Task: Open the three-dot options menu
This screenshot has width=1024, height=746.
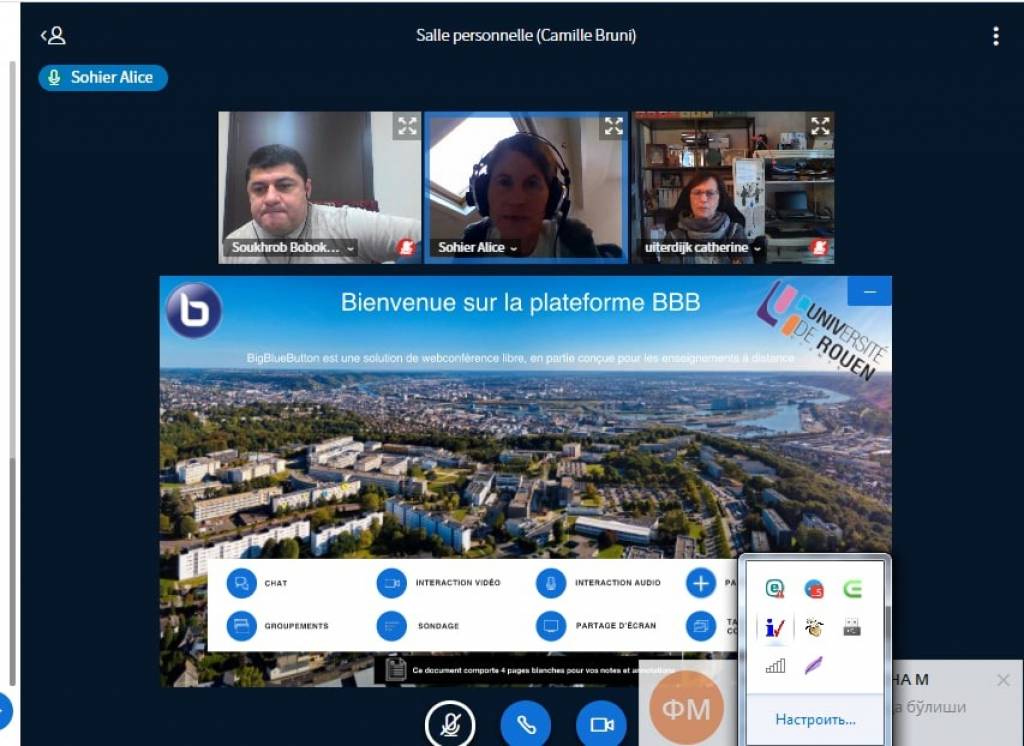Action: click(995, 36)
